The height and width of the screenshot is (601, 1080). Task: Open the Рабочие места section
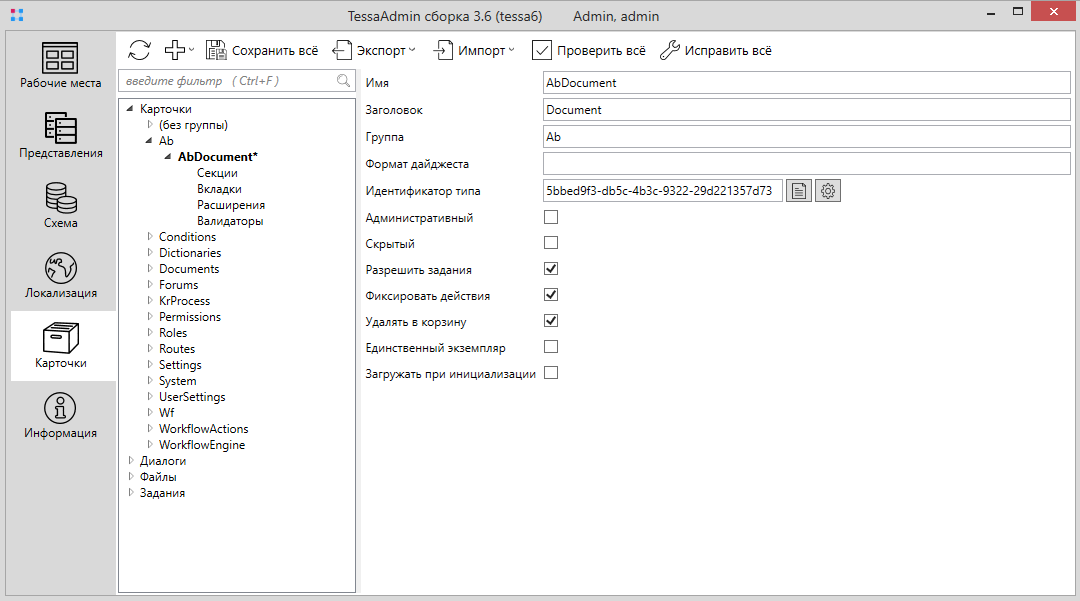pyautogui.click(x=61, y=65)
